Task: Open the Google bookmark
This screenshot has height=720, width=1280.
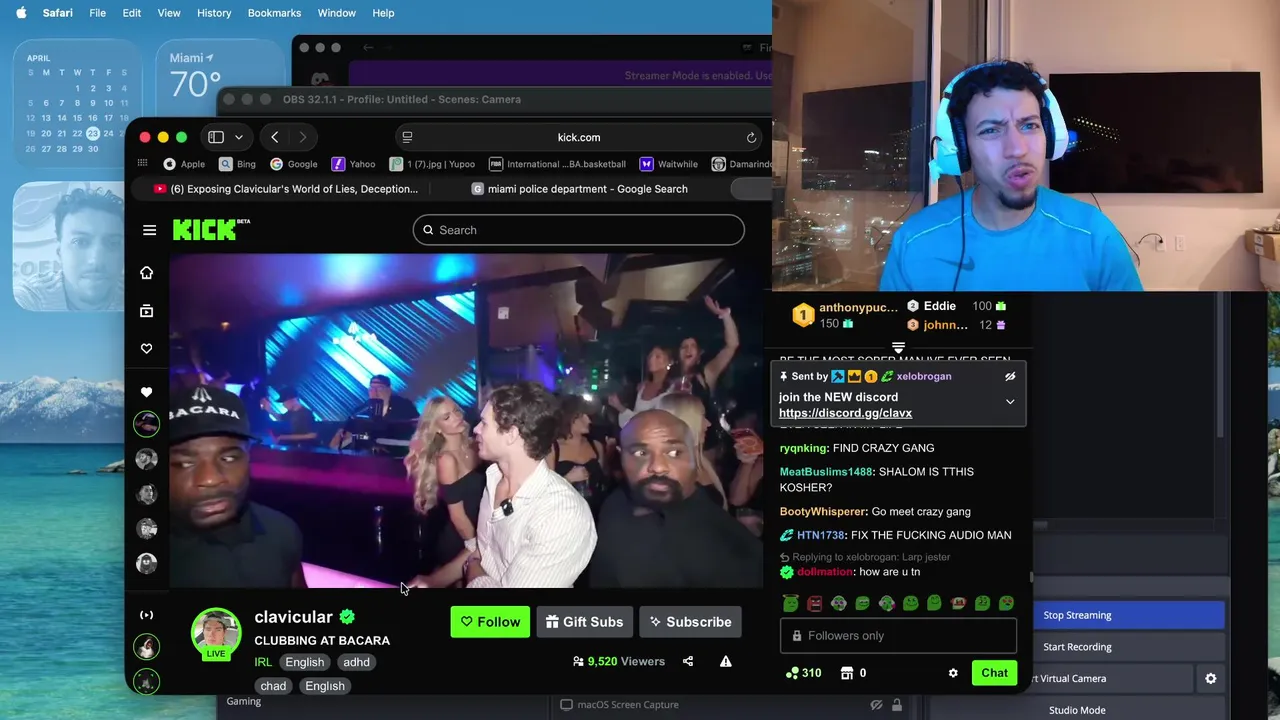Action: (294, 164)
